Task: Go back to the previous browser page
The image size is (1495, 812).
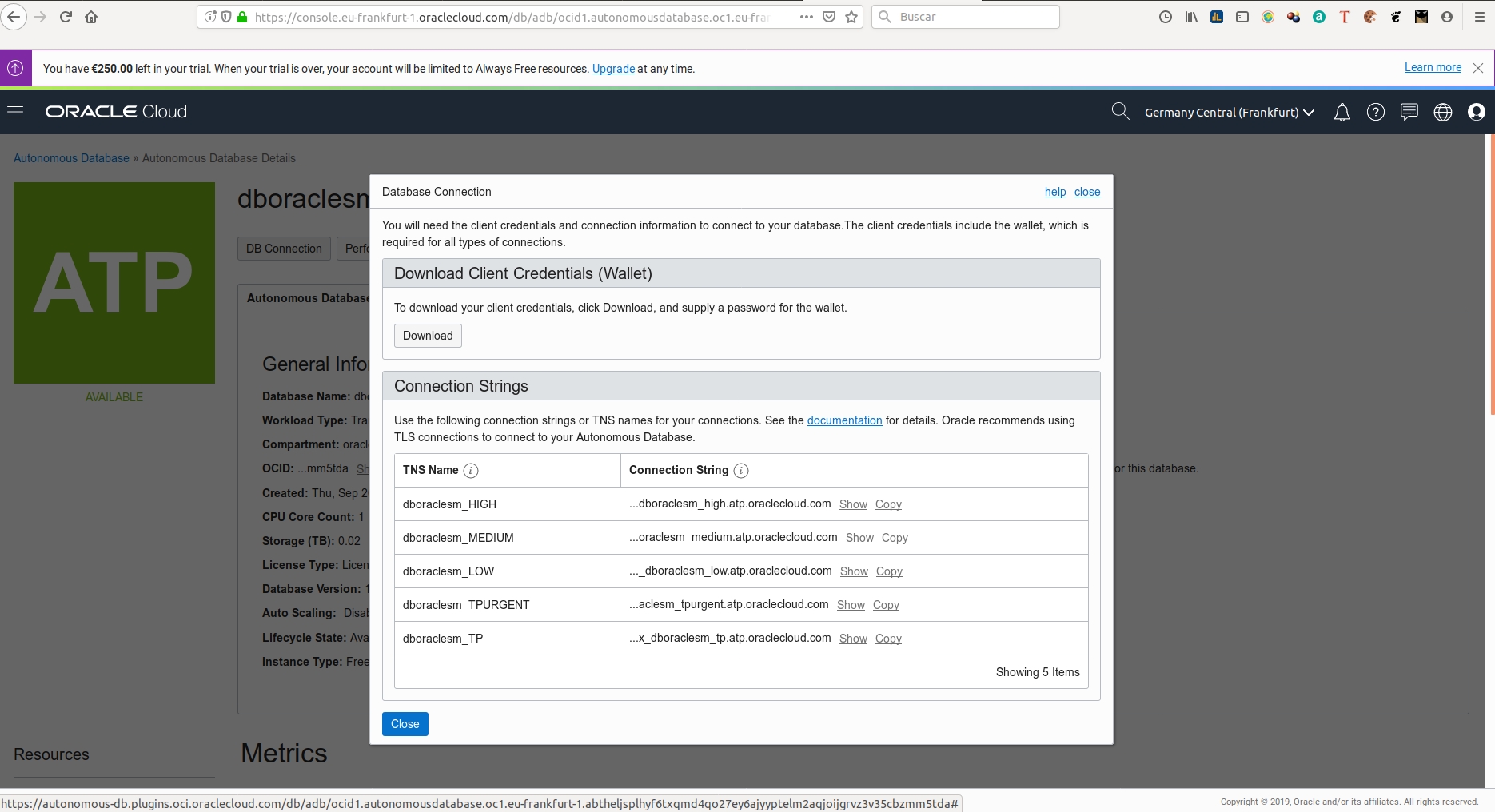Action: pyautogui.click(x=14, y=17)
